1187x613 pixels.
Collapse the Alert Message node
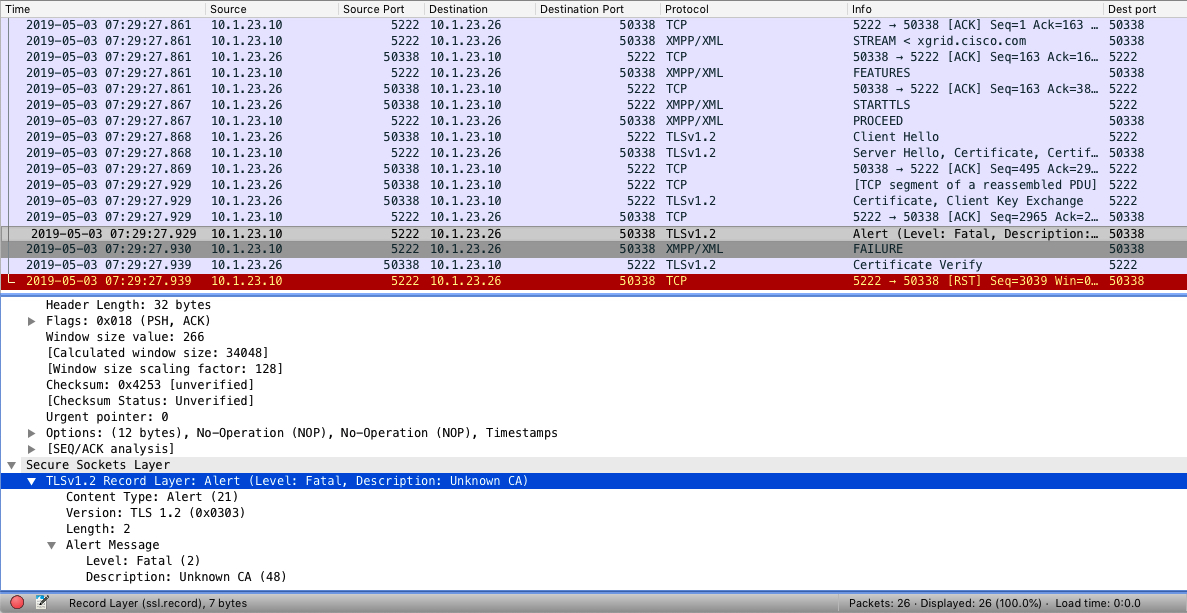[x=51, y=545]
